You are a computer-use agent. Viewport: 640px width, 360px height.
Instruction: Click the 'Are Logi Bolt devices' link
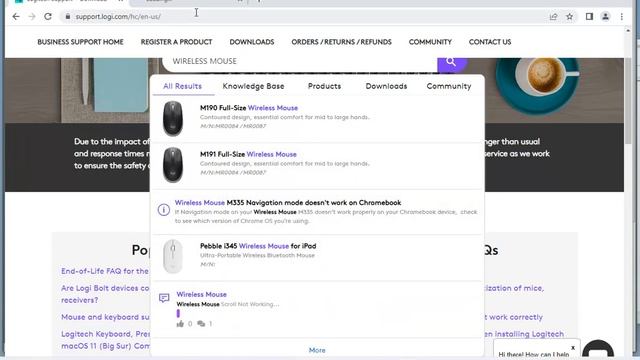tap(105, 288)
